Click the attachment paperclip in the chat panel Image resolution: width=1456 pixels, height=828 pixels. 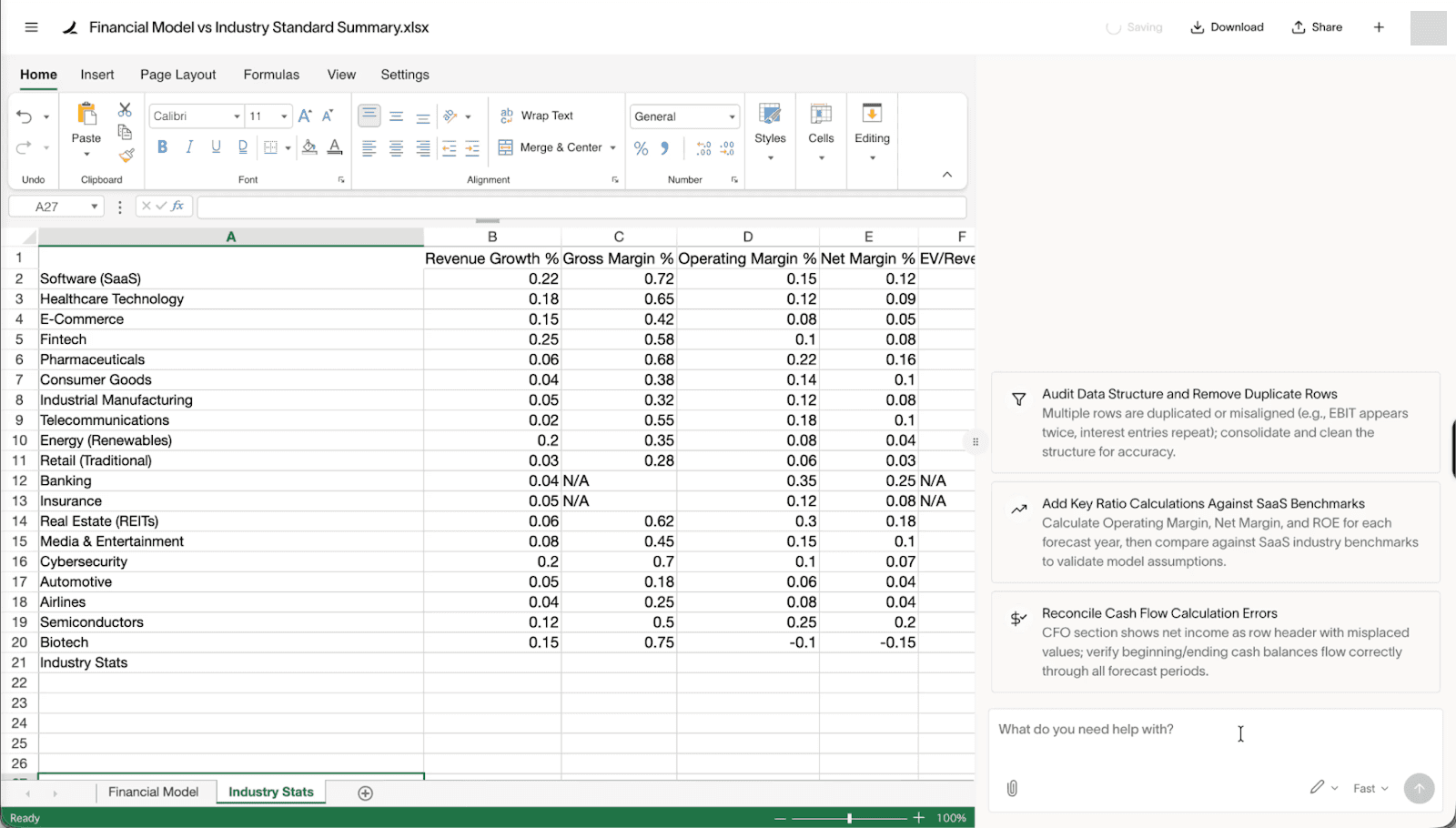pyautogui.click(x=1013, y=788)
